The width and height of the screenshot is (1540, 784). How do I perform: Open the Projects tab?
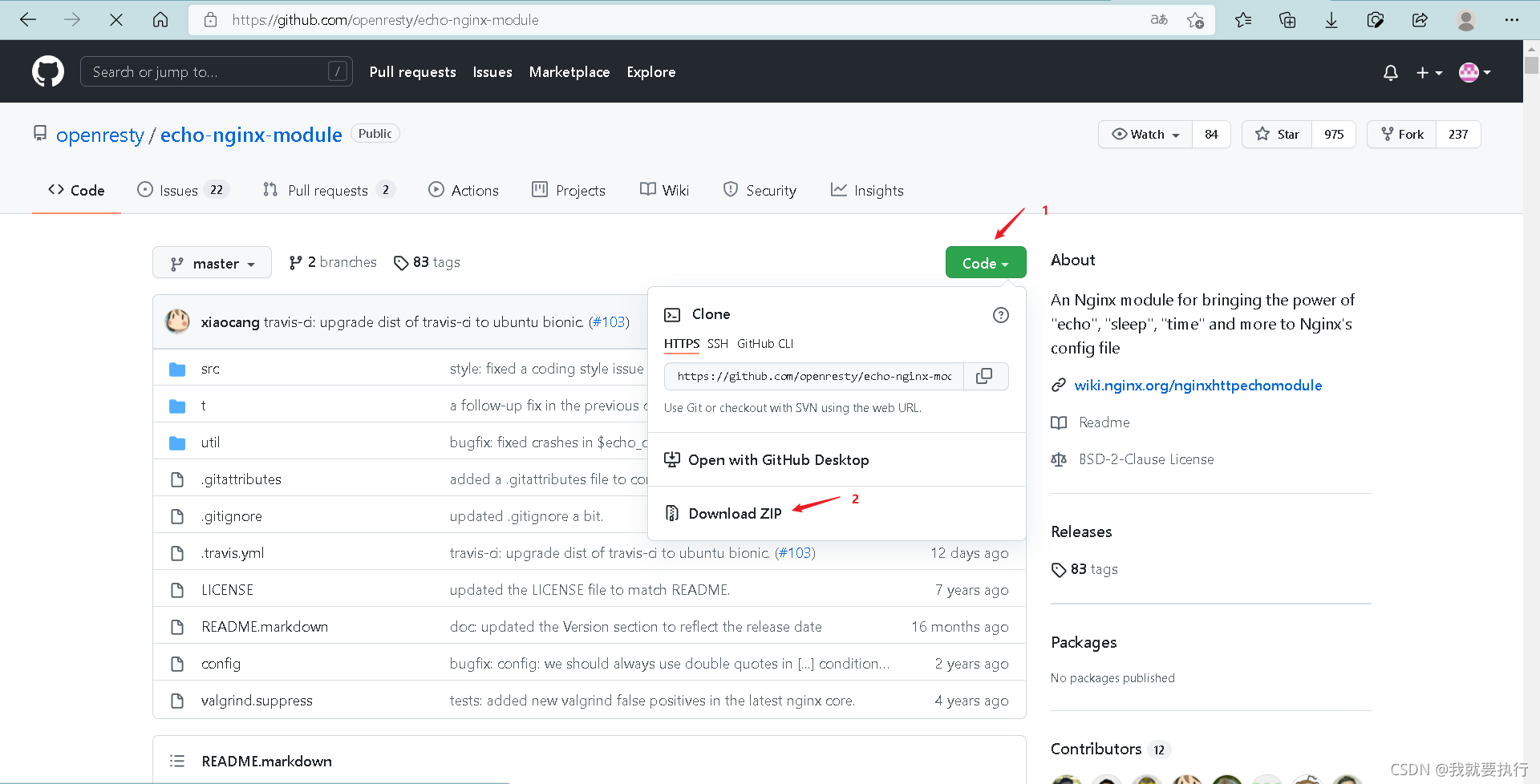[569, 190]
